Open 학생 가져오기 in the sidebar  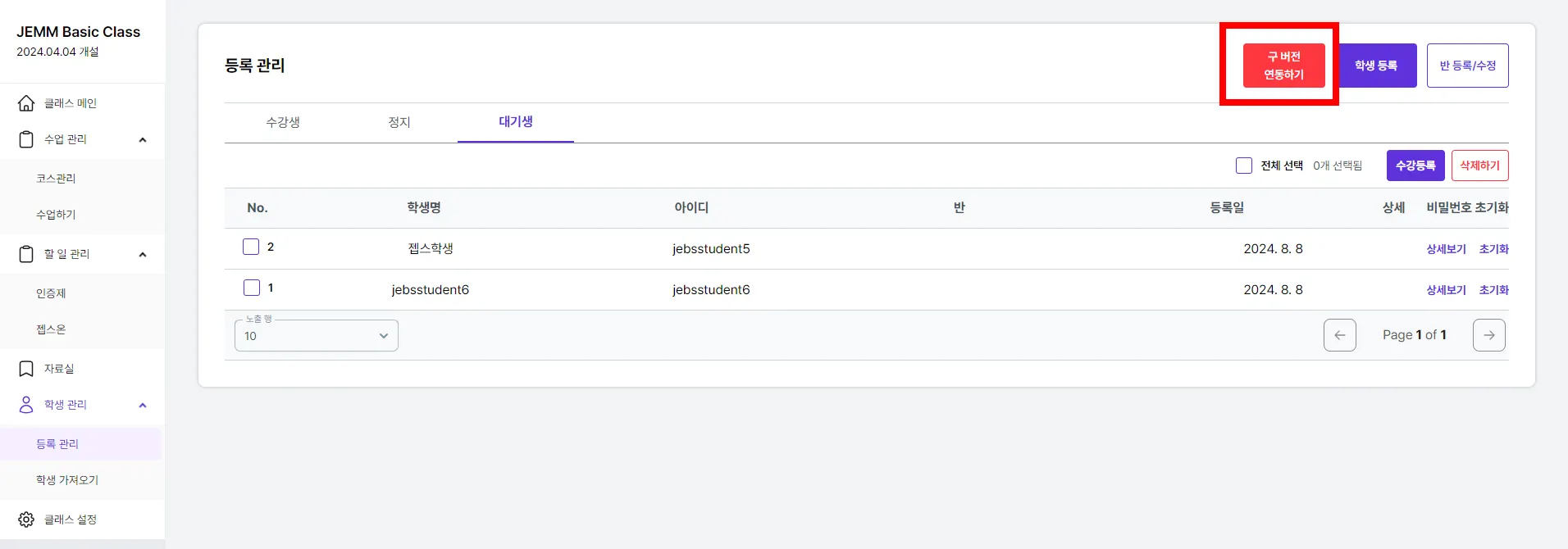point(67,480)
